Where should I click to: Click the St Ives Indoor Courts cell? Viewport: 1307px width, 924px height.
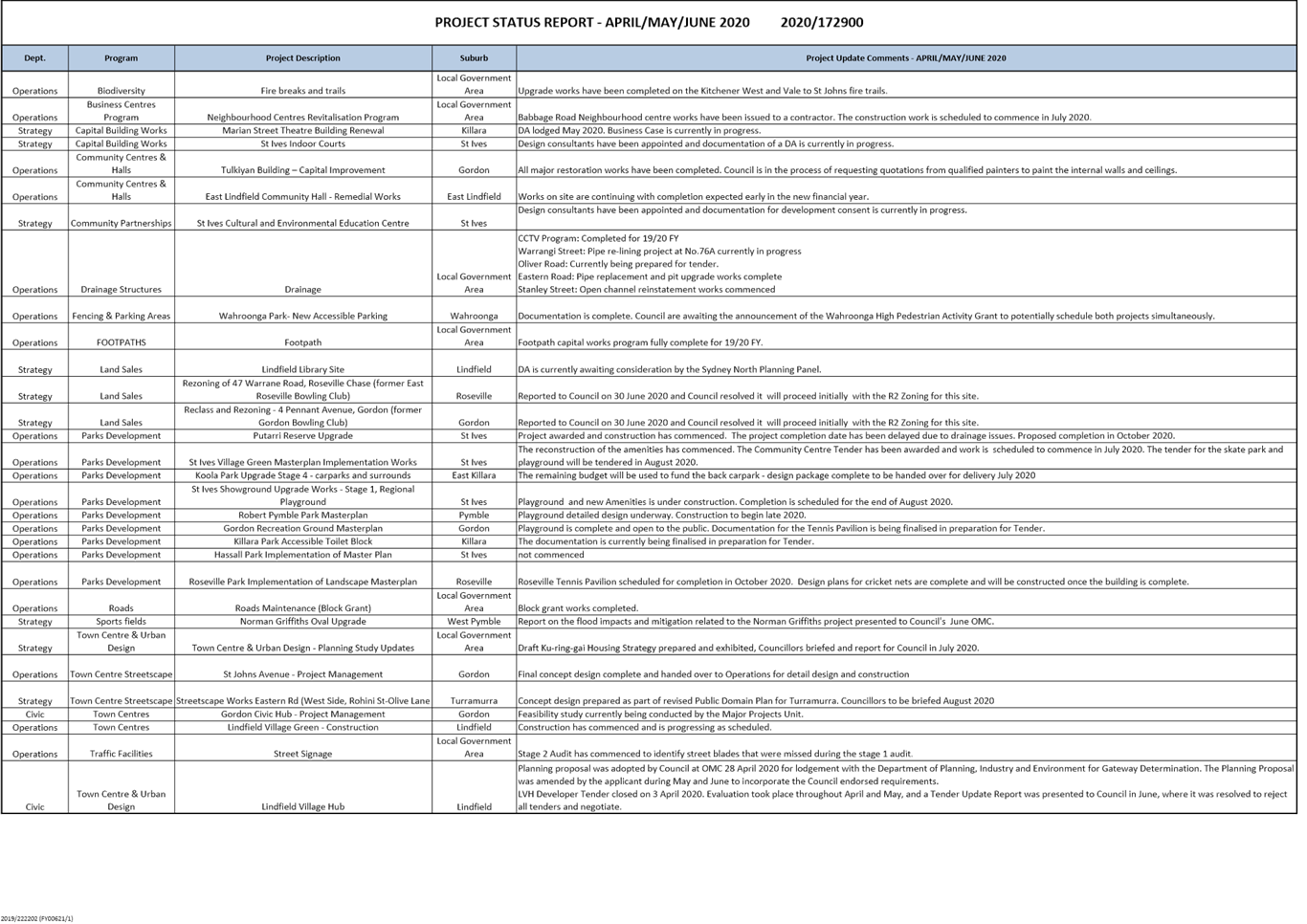302,144
